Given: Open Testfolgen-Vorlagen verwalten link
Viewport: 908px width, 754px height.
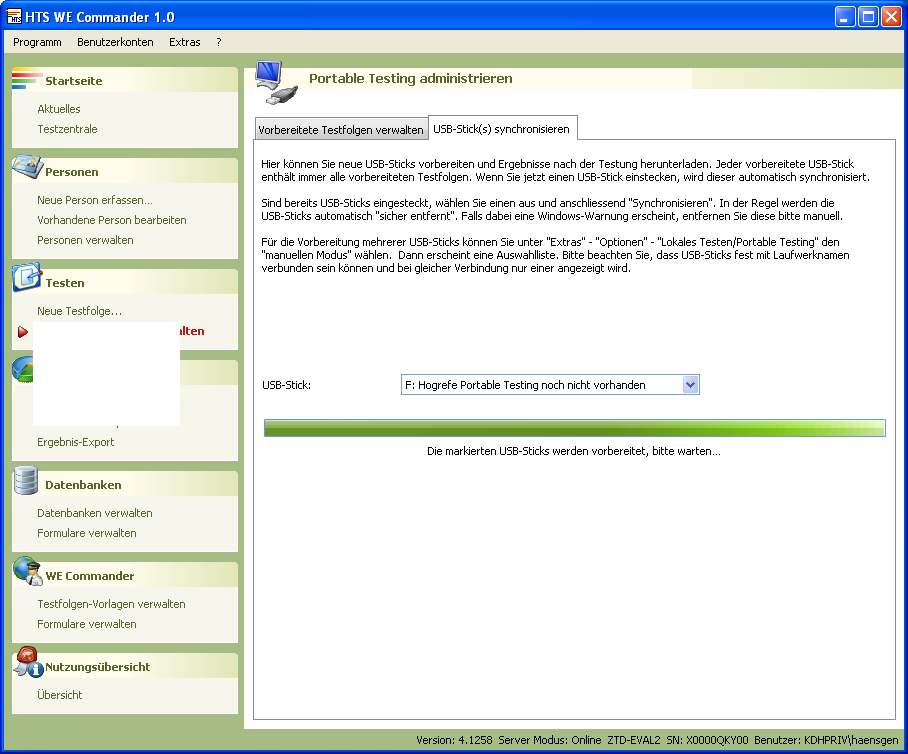Looking at the screenshot, I should [x=111, y=604].
